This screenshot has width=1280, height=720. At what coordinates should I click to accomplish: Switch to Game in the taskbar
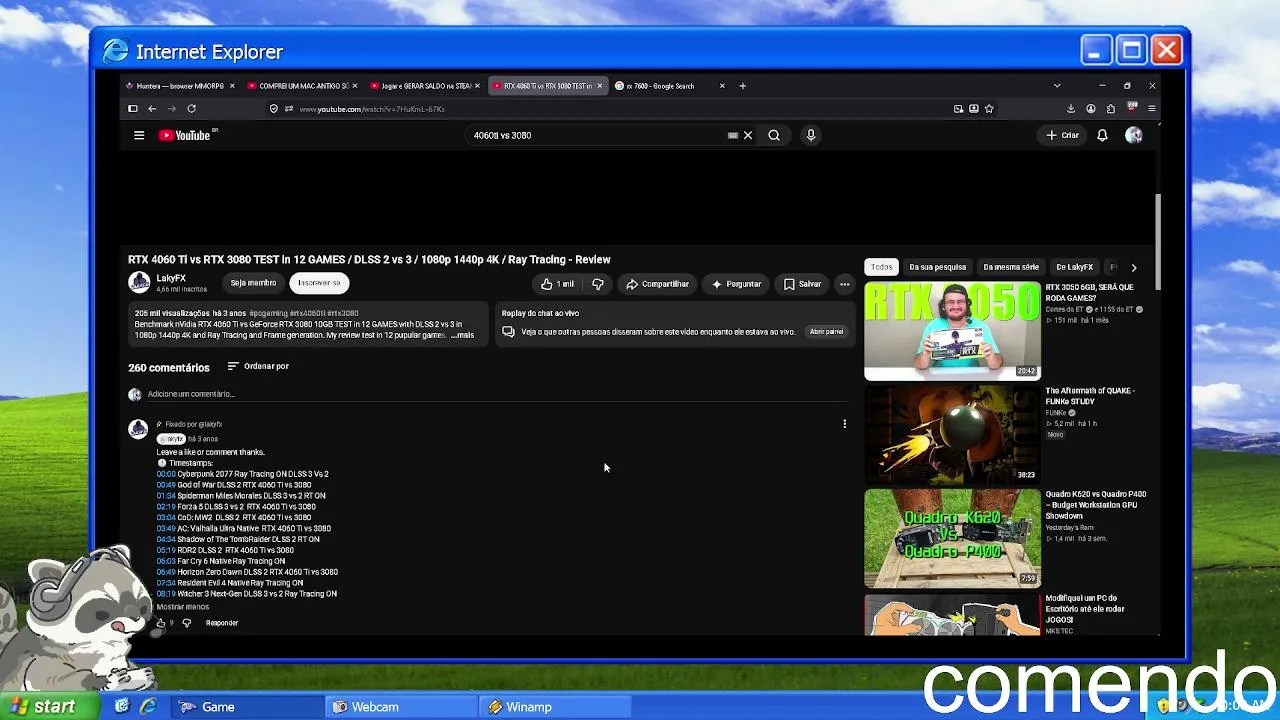(x=248, y=707)
